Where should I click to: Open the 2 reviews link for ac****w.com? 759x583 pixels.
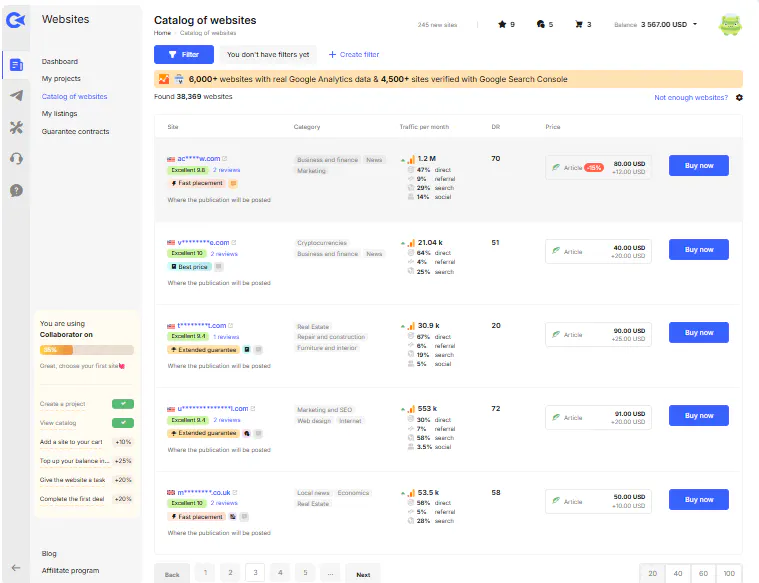[x=227, y=170]
